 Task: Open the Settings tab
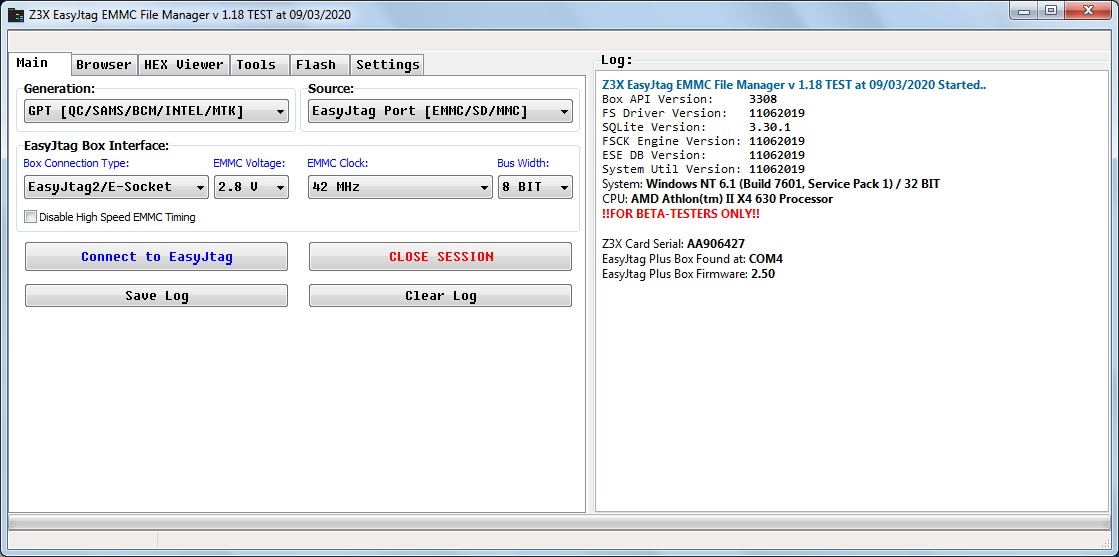pyautogui.click(x=388, y=65)
